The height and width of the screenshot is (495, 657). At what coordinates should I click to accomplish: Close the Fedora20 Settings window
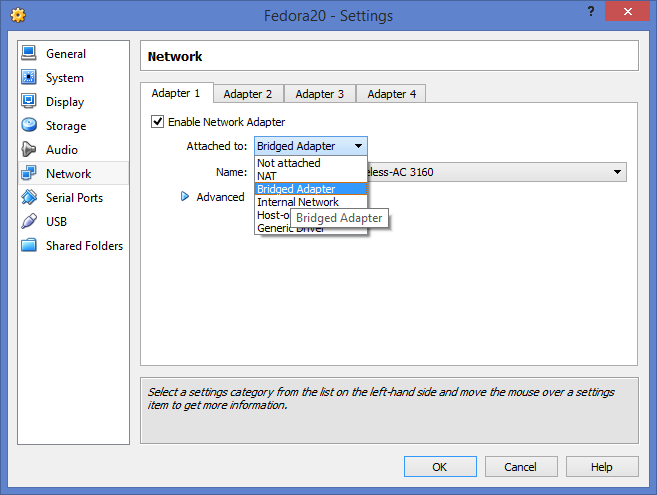click(x=627, y=11)
